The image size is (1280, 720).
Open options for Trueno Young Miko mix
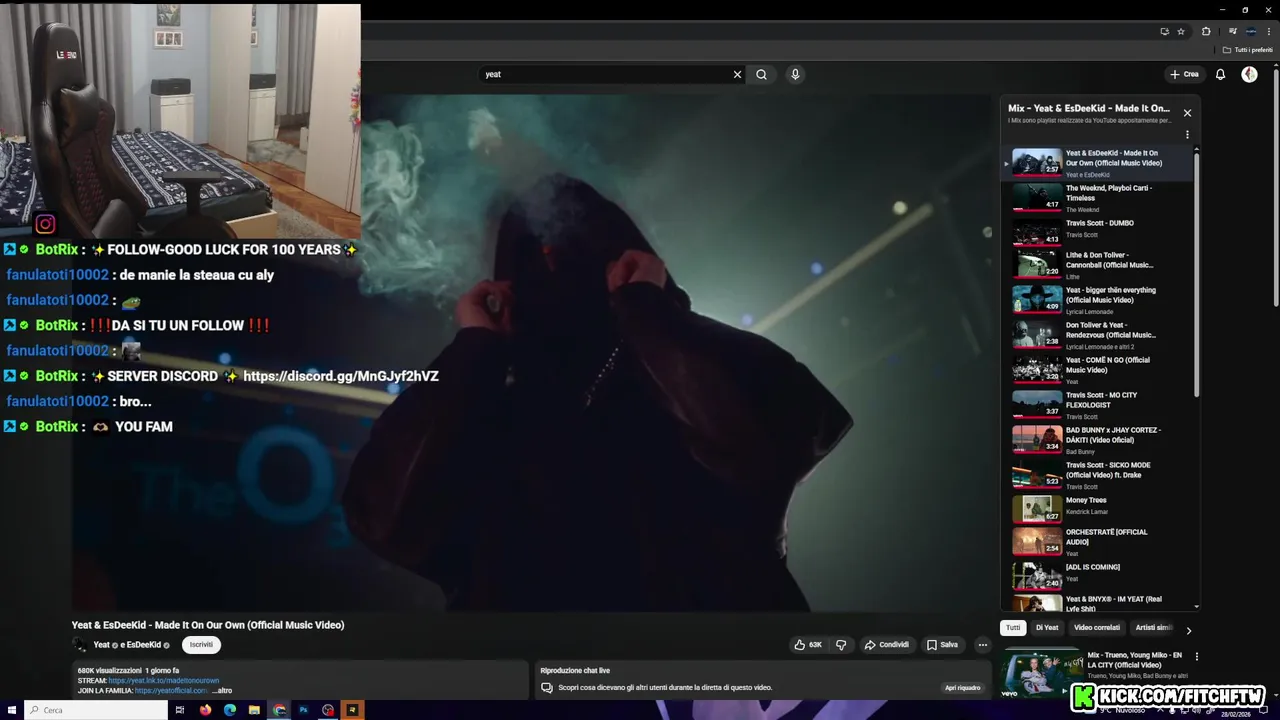tap(1196, 657)
